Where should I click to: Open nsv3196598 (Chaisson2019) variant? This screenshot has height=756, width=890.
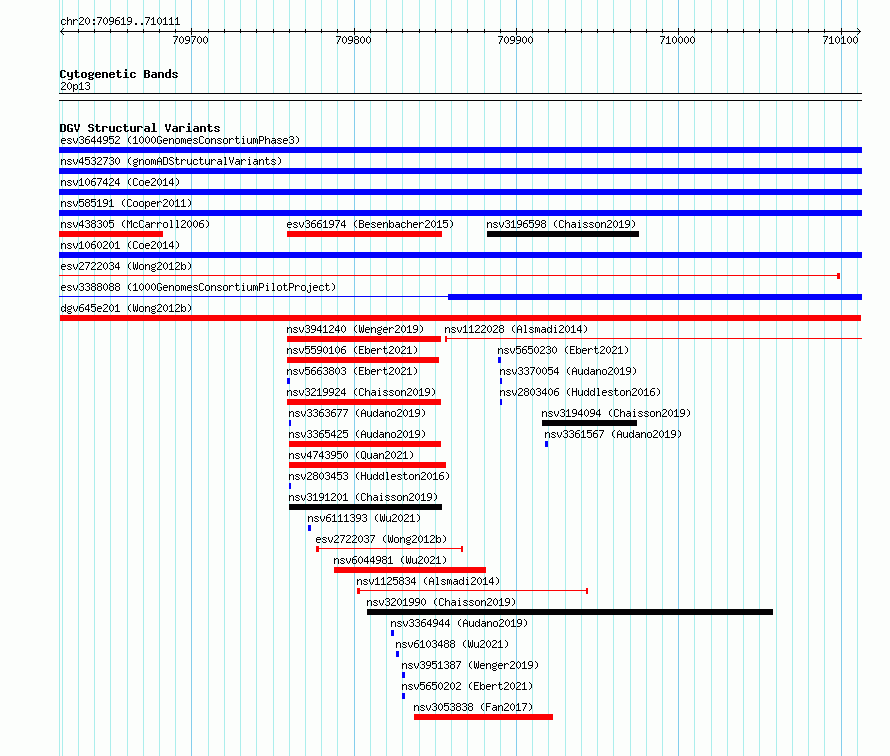(561, 224)
